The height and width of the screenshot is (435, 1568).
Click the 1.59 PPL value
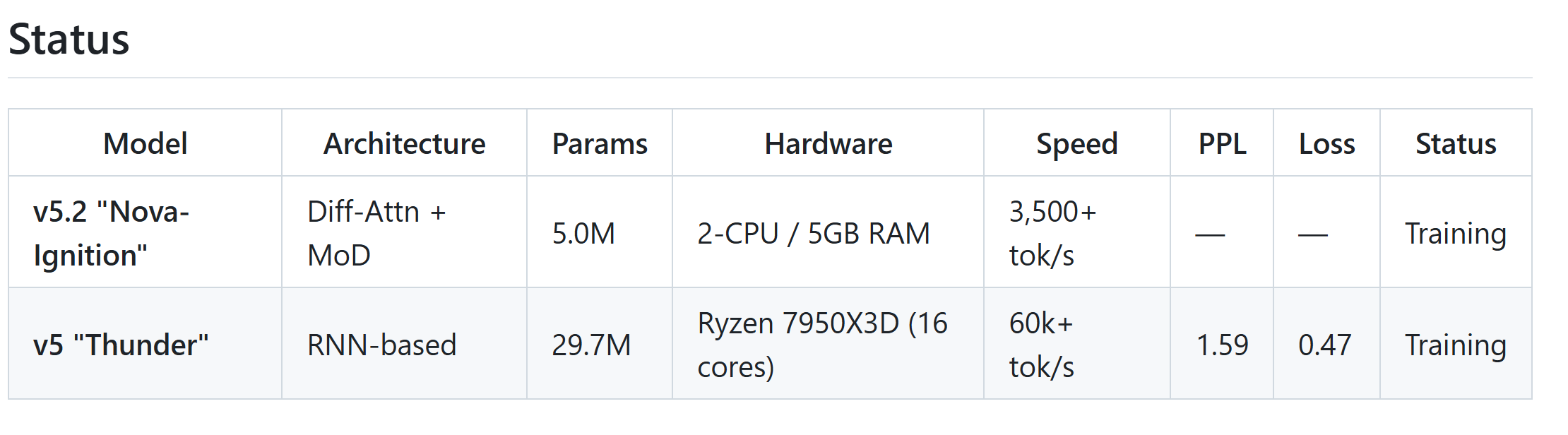point(1222,345)
